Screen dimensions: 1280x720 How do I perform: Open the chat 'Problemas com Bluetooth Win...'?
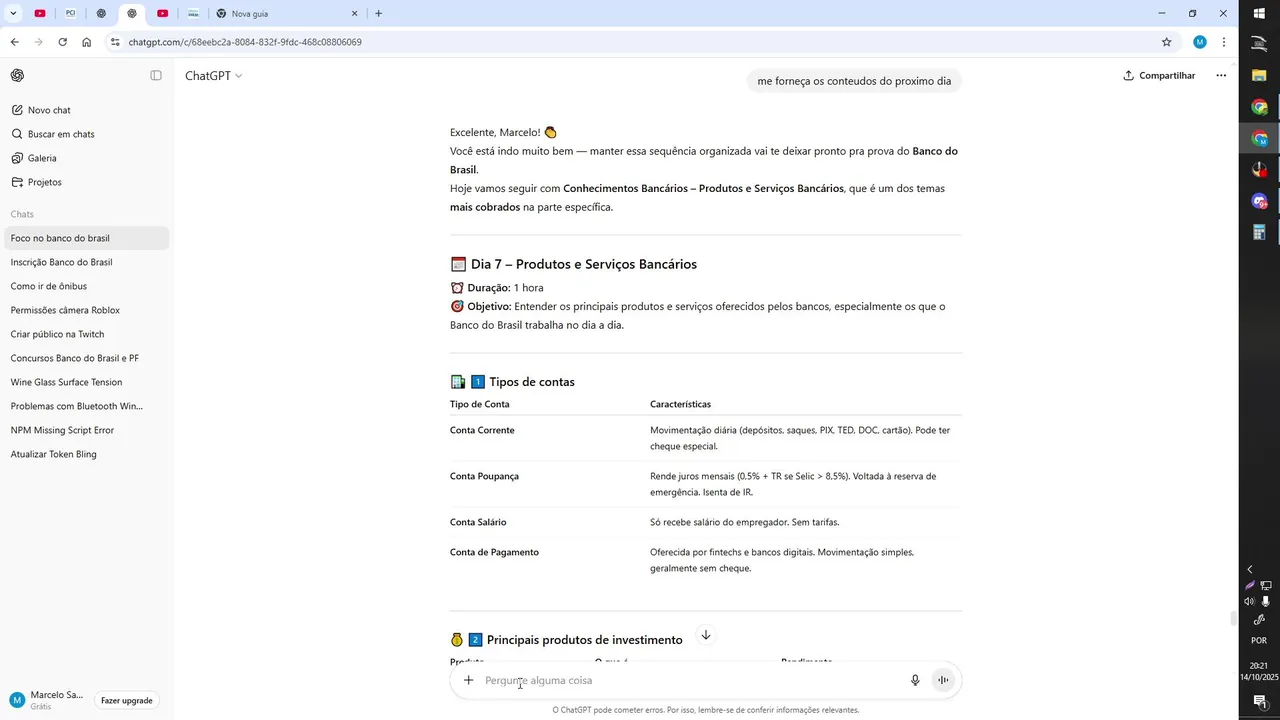click(85, 406)
